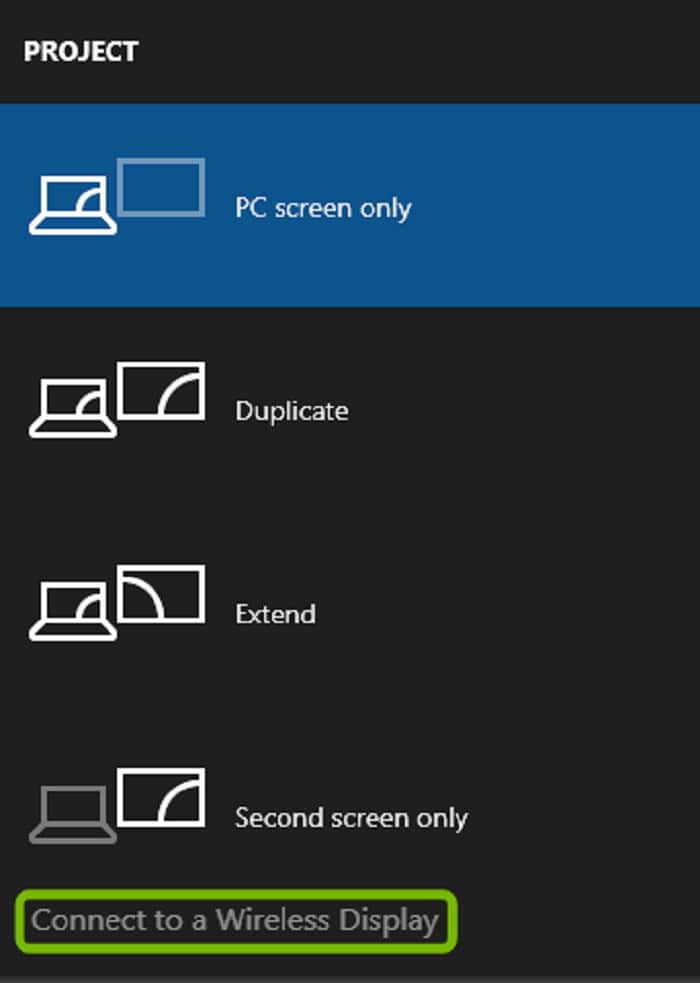This screenshot has height=983, width=700.
Task: Click the monitor icon for Second screen only
Action: click(161, 796)
